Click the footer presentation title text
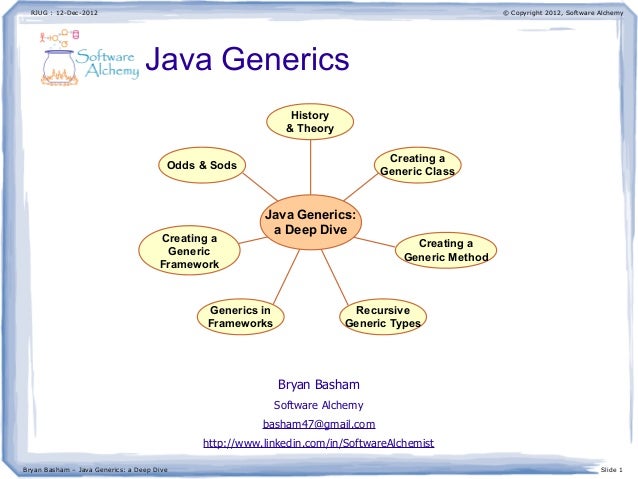Viewport: 638px width, 479px height. pyautogui.click(x=95, y=470)
